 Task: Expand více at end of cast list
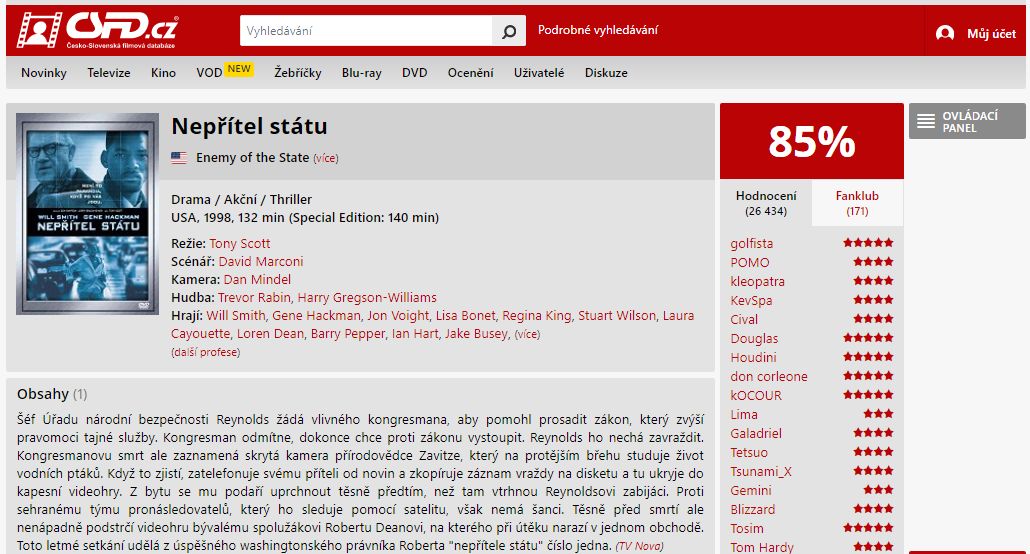tap(527, 335)
